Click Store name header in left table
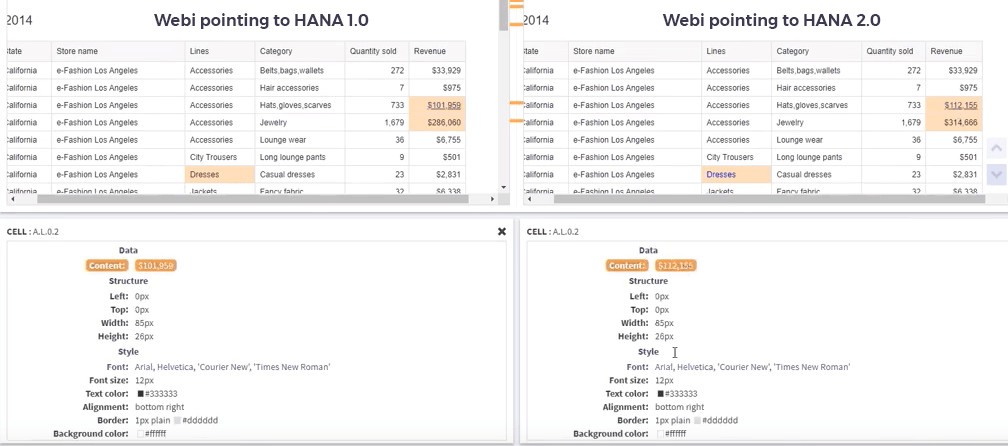 (118, 51)
